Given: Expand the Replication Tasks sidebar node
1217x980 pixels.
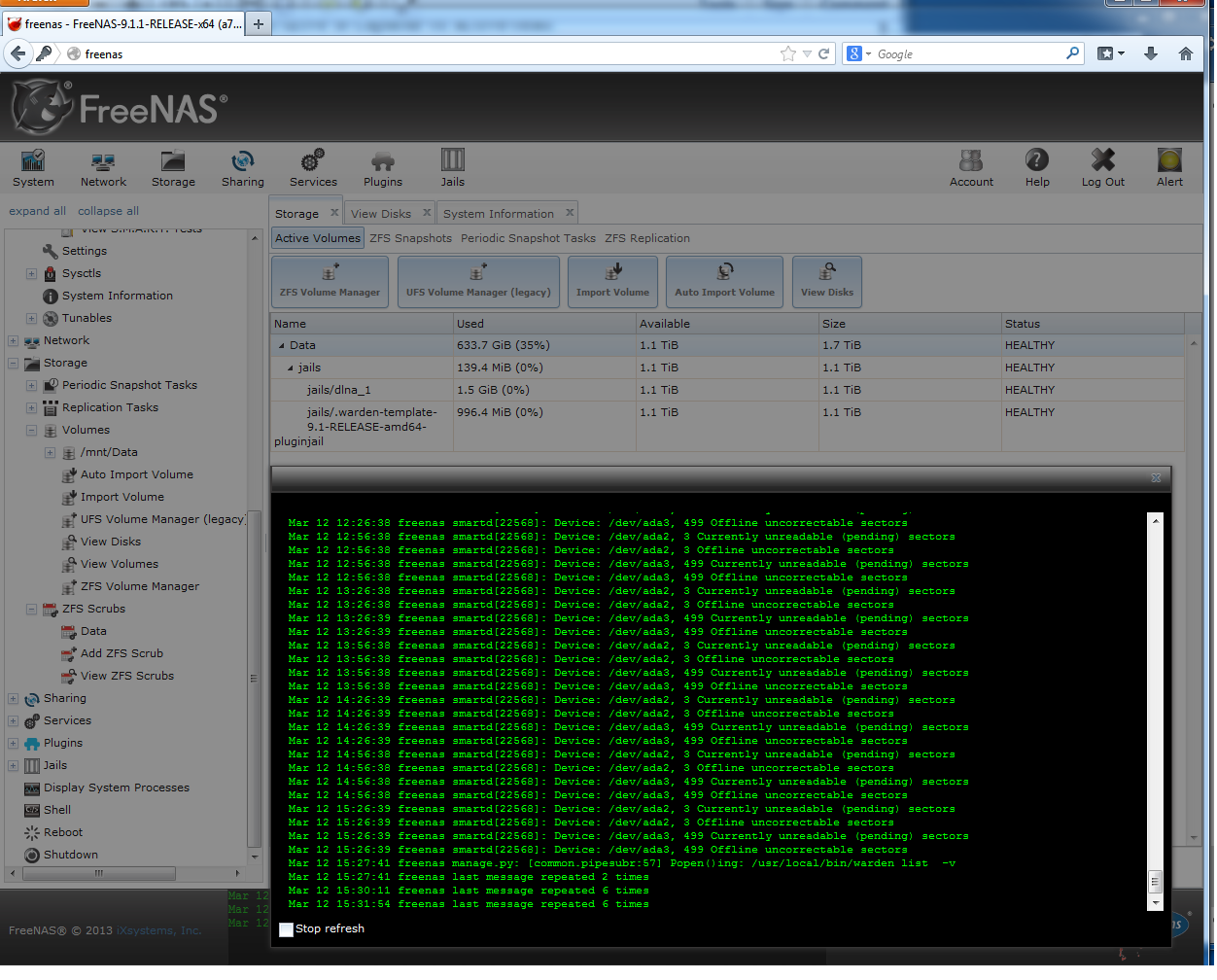Looking at the screenshot, I should pyautogui.click(x=31, y=408).
